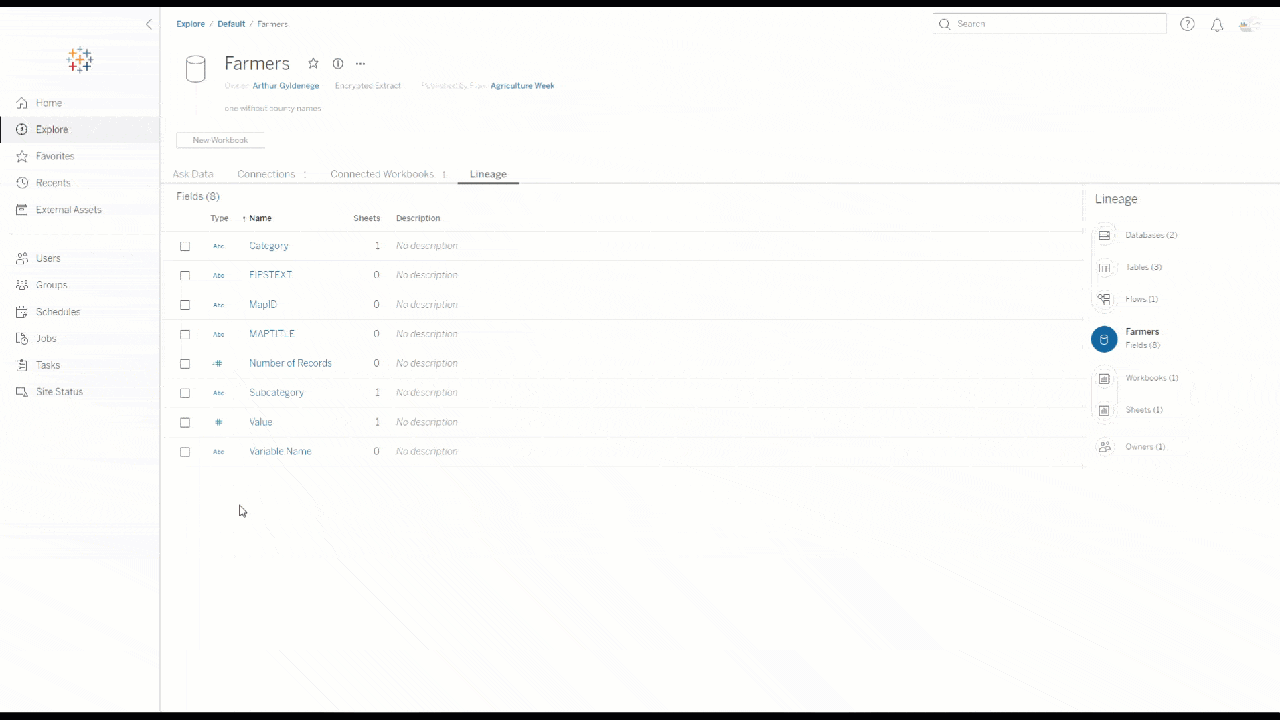Check the Category field checkbox
Viewport: 1280px width, 720px height.
pos(185,246)
